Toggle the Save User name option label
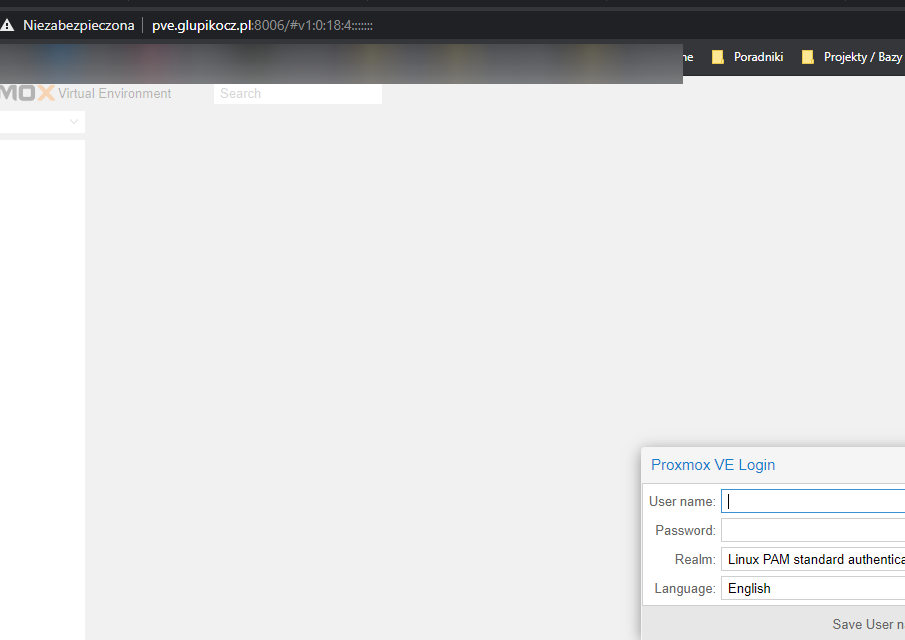Screen dimensions: 905x640 (x=867, y=624)
